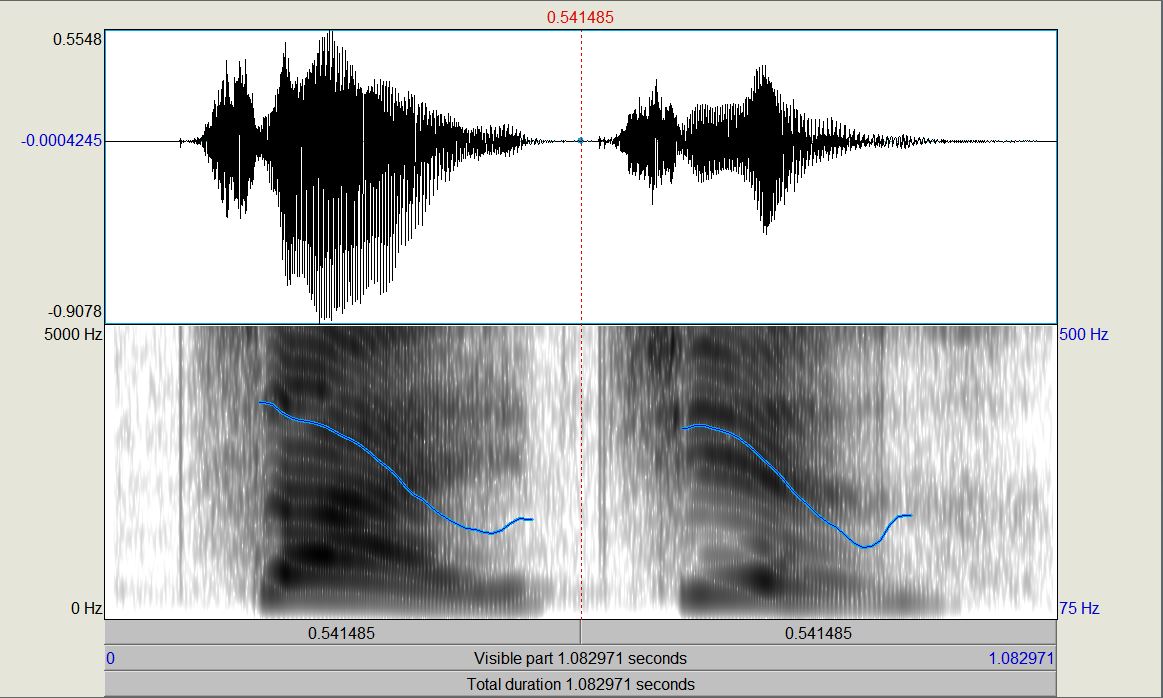
Task: Click the first blue pitch contour's starting point
Action: pyautogui.click(x=260, y=402)
